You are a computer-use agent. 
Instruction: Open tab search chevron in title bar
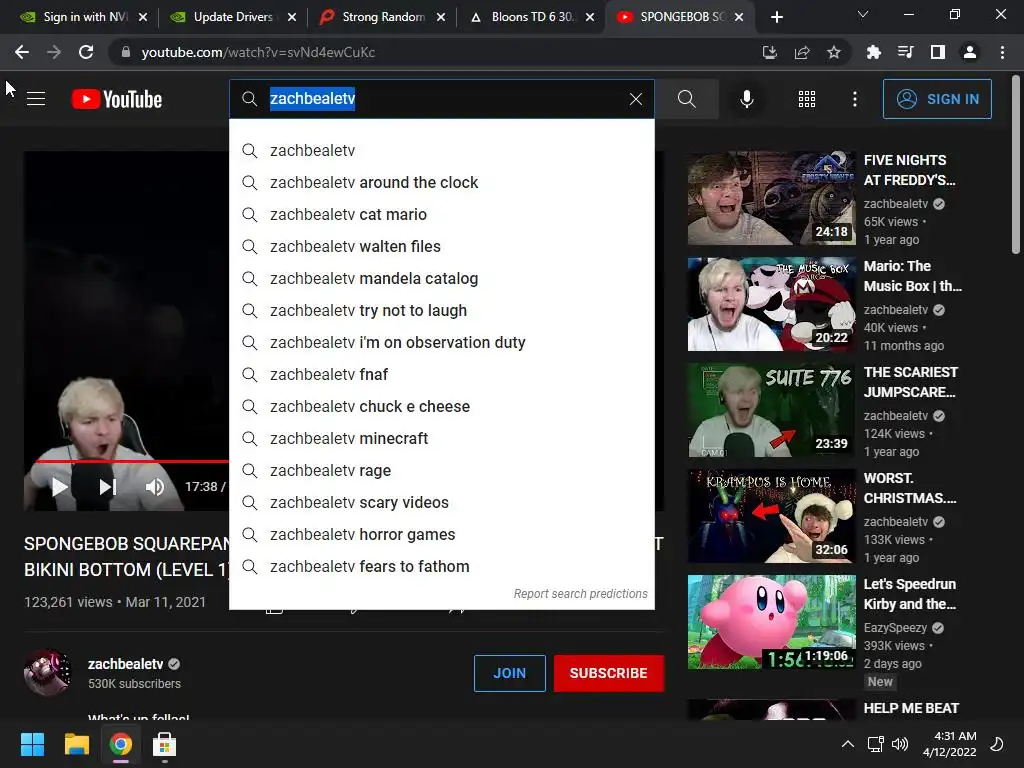coord(863,14)
